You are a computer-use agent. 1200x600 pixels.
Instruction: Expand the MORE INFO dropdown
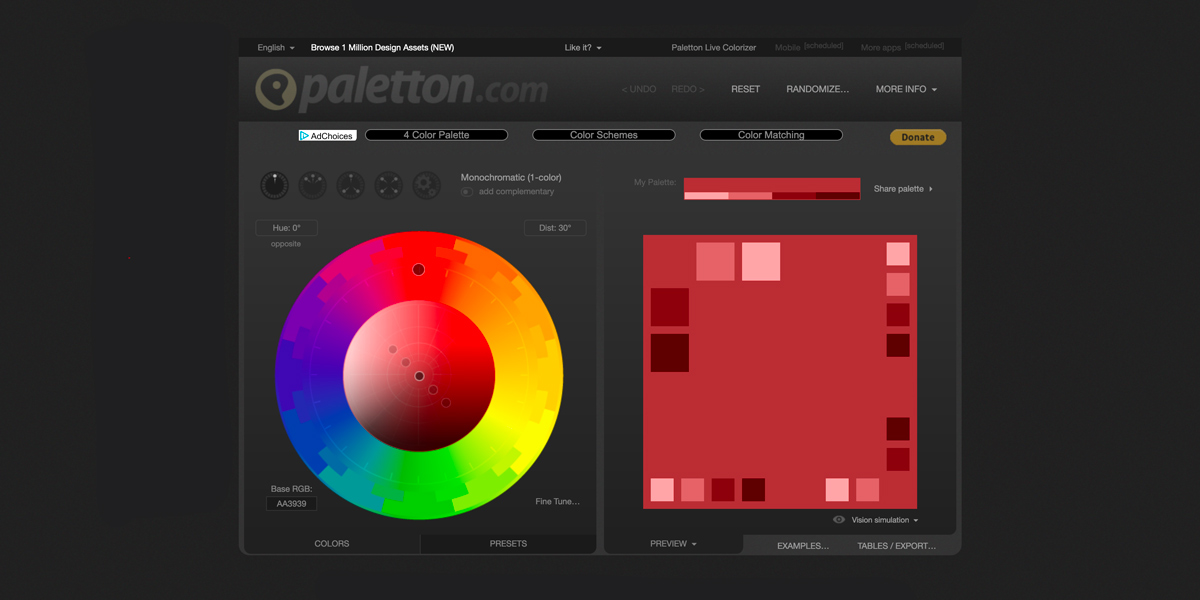(x=905, y=89)
